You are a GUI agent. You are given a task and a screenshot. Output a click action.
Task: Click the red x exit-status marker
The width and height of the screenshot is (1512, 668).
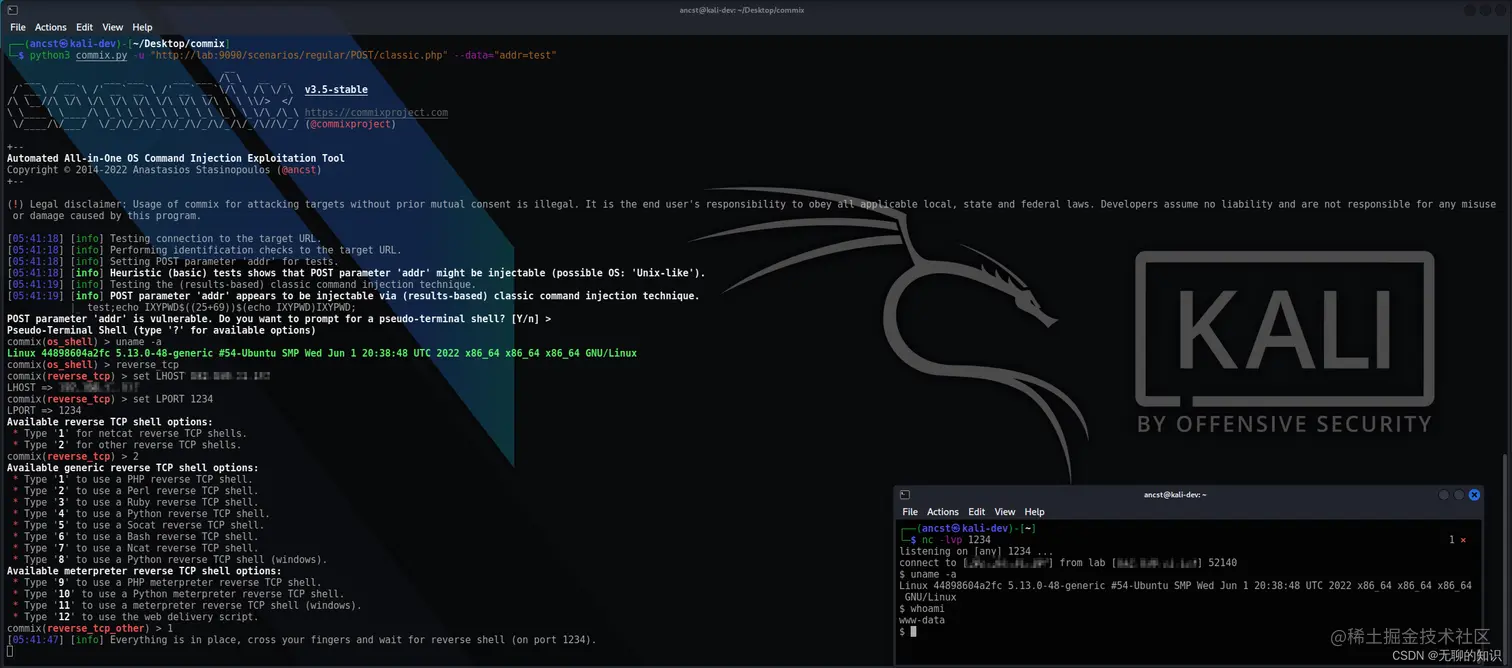1463,540
